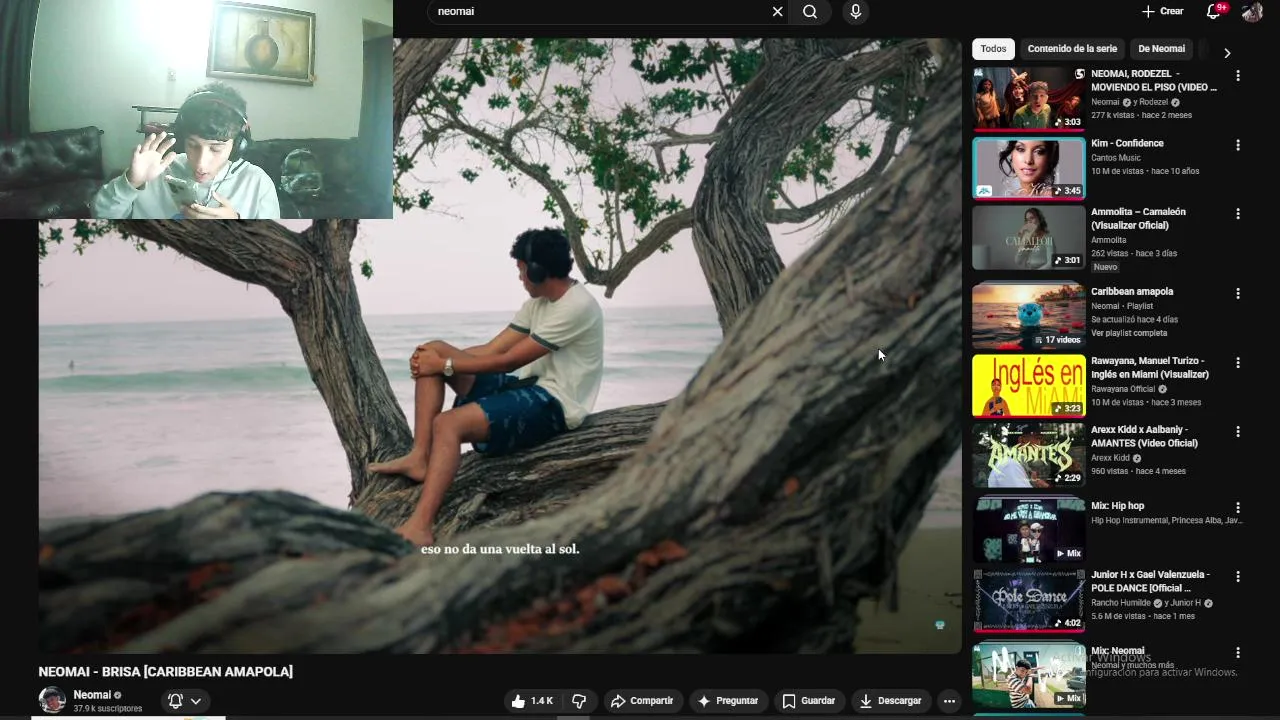
Task: Open Arexx Kidd AMANTES thumbnail
Action: (x=1028, y=455)
